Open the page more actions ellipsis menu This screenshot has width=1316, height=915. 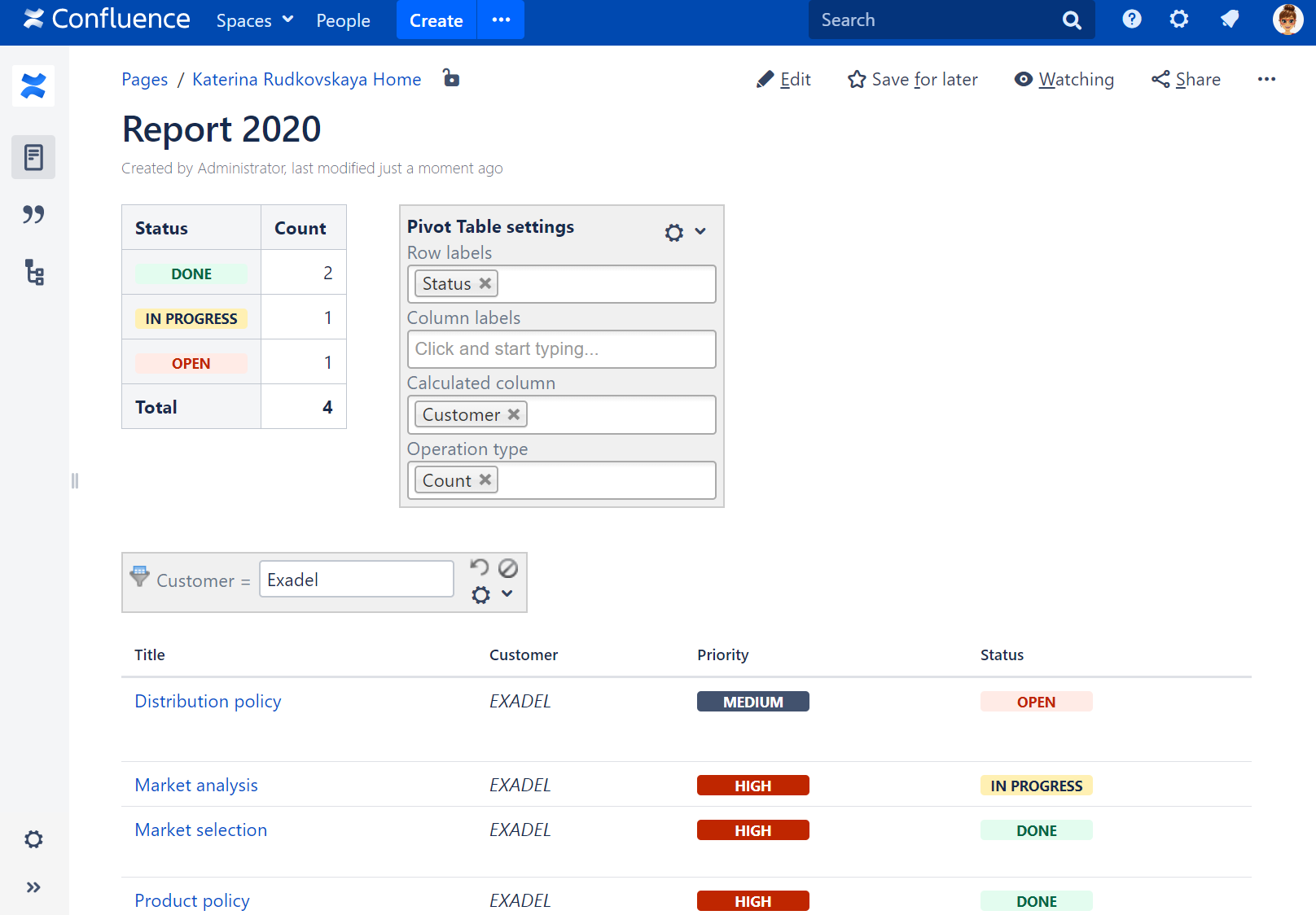coord(1266,79)
